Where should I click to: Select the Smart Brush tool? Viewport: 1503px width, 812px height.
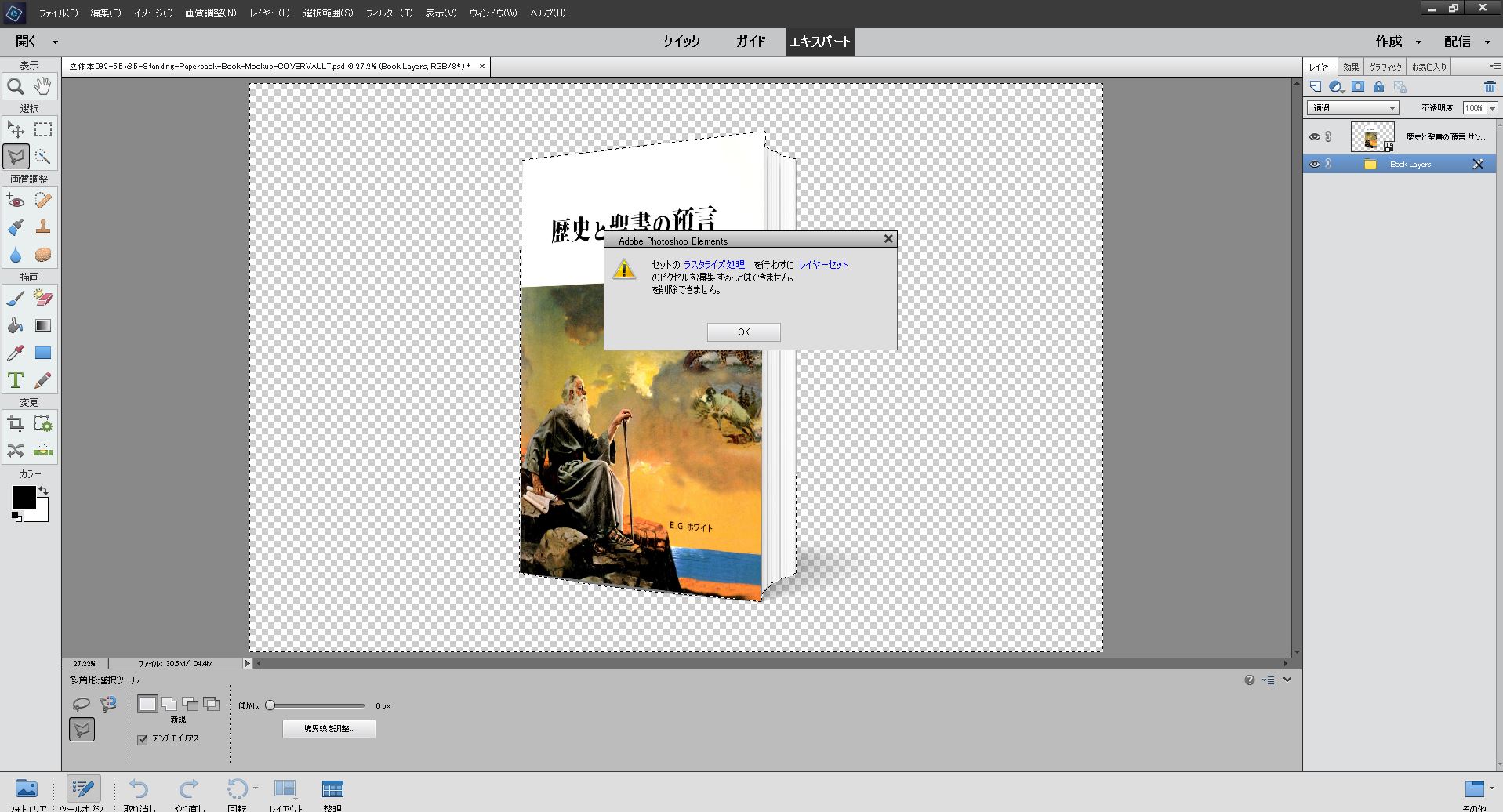tap(16, 227)
